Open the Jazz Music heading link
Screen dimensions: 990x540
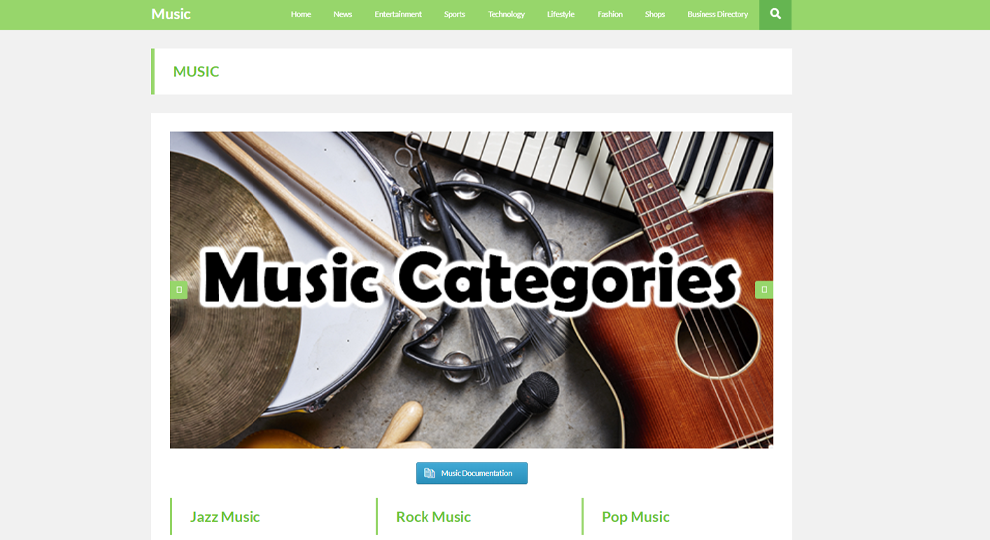click(225, 517)
